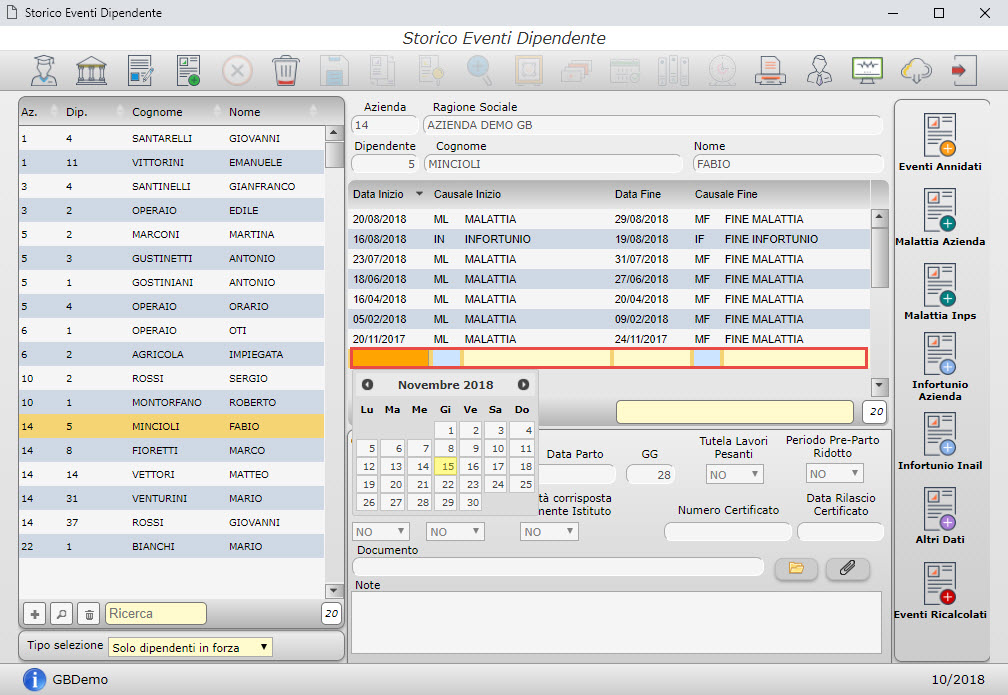Open the edit document toolbar icon
Screen dimensions: 1008x695
tap(140, 71)
